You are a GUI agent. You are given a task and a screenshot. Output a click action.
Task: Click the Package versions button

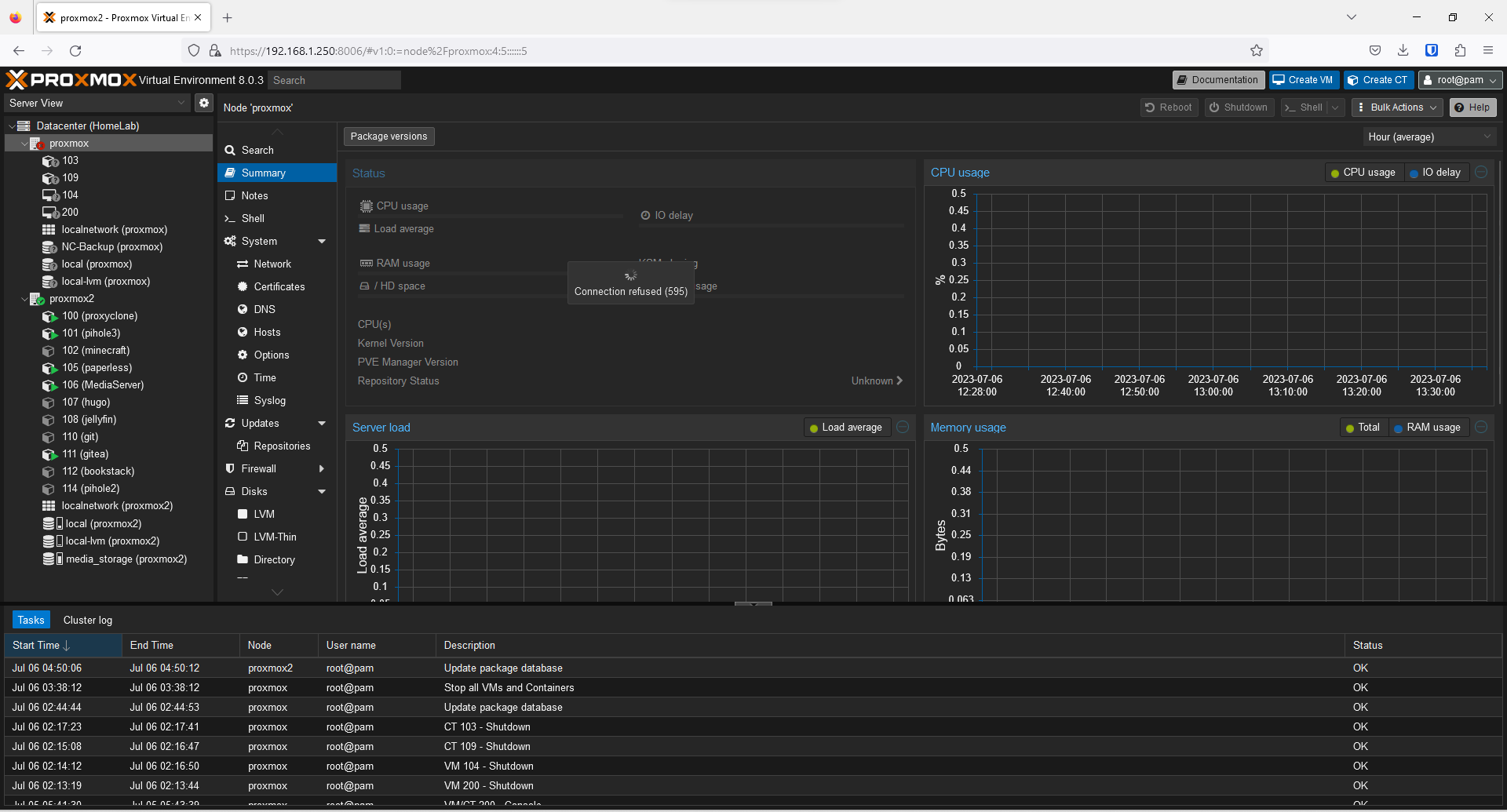point(389,137)
